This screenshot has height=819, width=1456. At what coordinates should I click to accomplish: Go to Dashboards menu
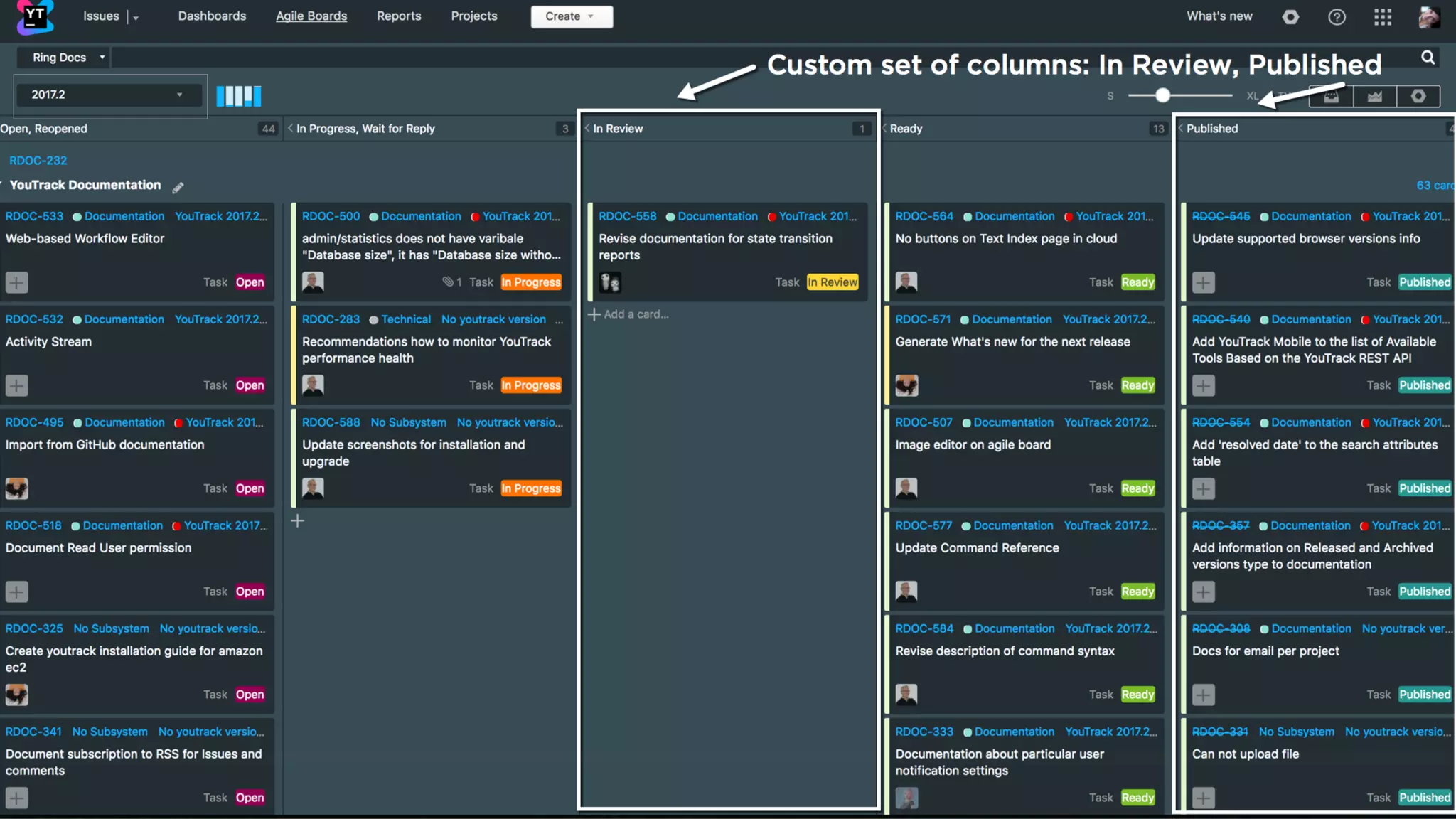[212, 16]
